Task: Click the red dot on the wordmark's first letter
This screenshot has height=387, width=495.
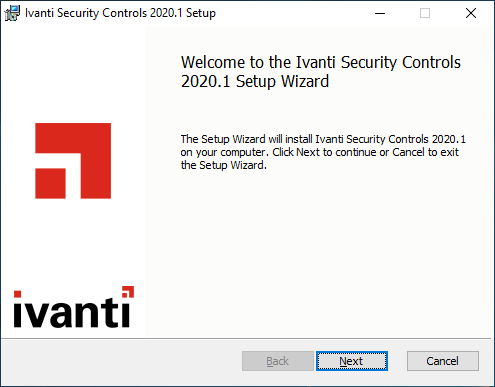Action: click(17, 294)
